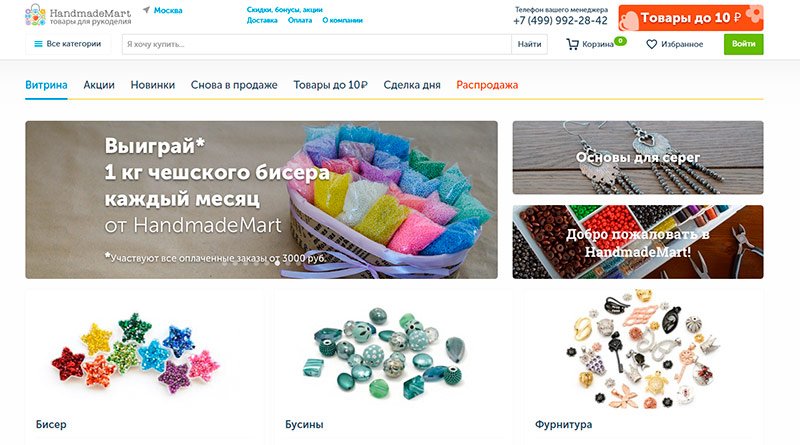This screenshot has height=445, width=800.
Task: Open the Новинки tab
Action: [x=153, y=85]
